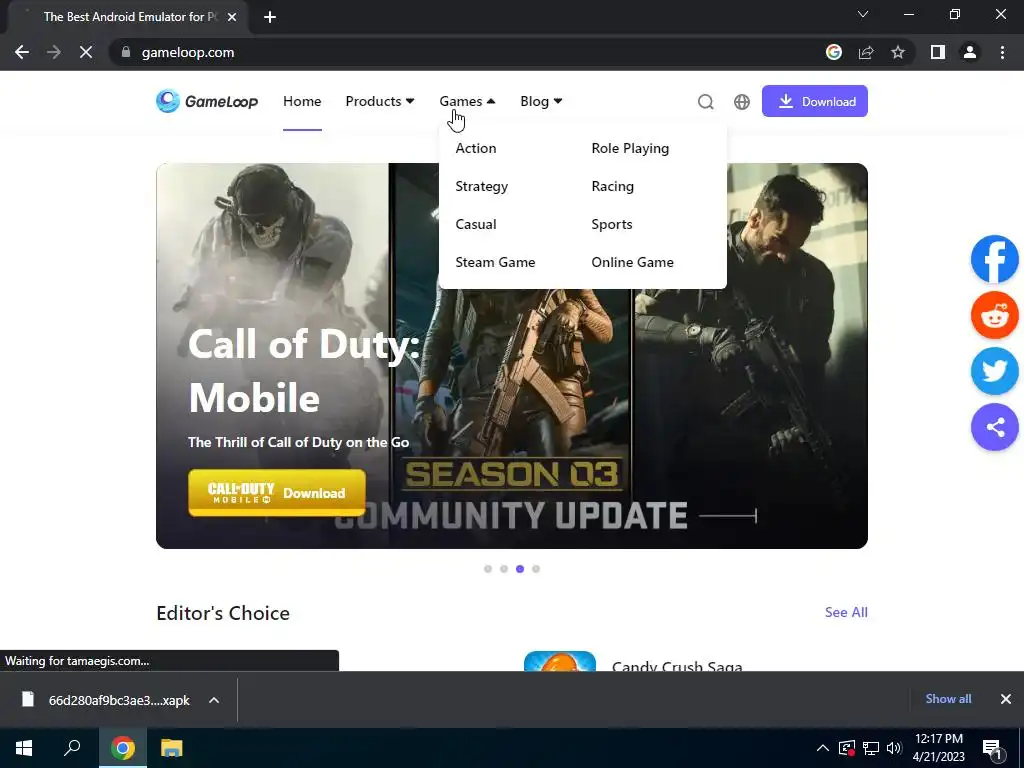The width and height of the screenshot is (1024, 768).
Task: Show first carousel slide dot
Action: point(488,569)
